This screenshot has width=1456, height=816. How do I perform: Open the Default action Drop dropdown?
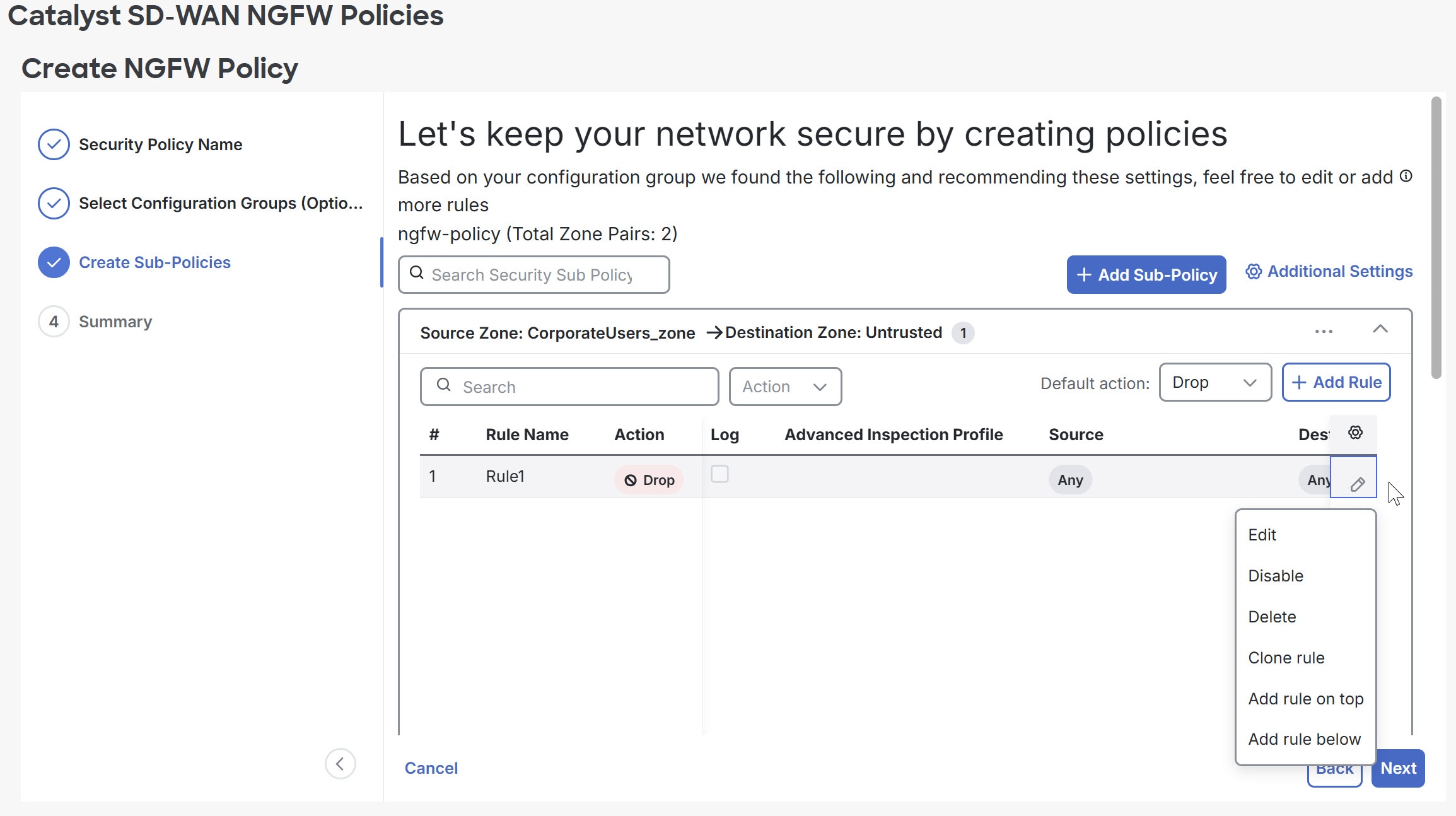1214,382
